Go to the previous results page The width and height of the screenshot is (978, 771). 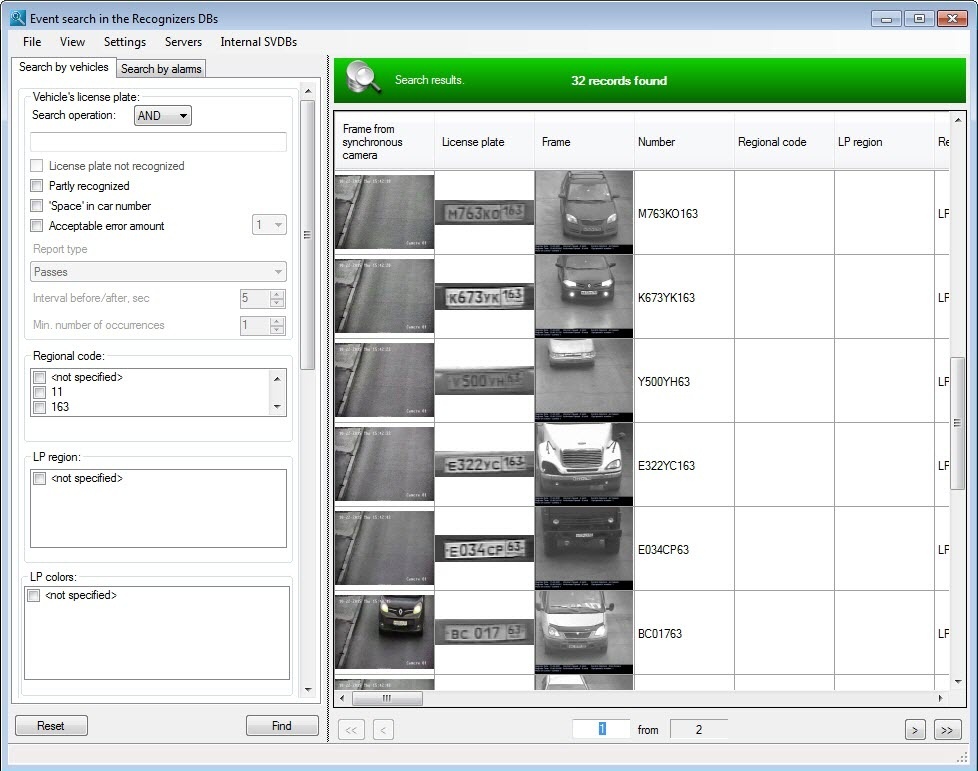382,730
